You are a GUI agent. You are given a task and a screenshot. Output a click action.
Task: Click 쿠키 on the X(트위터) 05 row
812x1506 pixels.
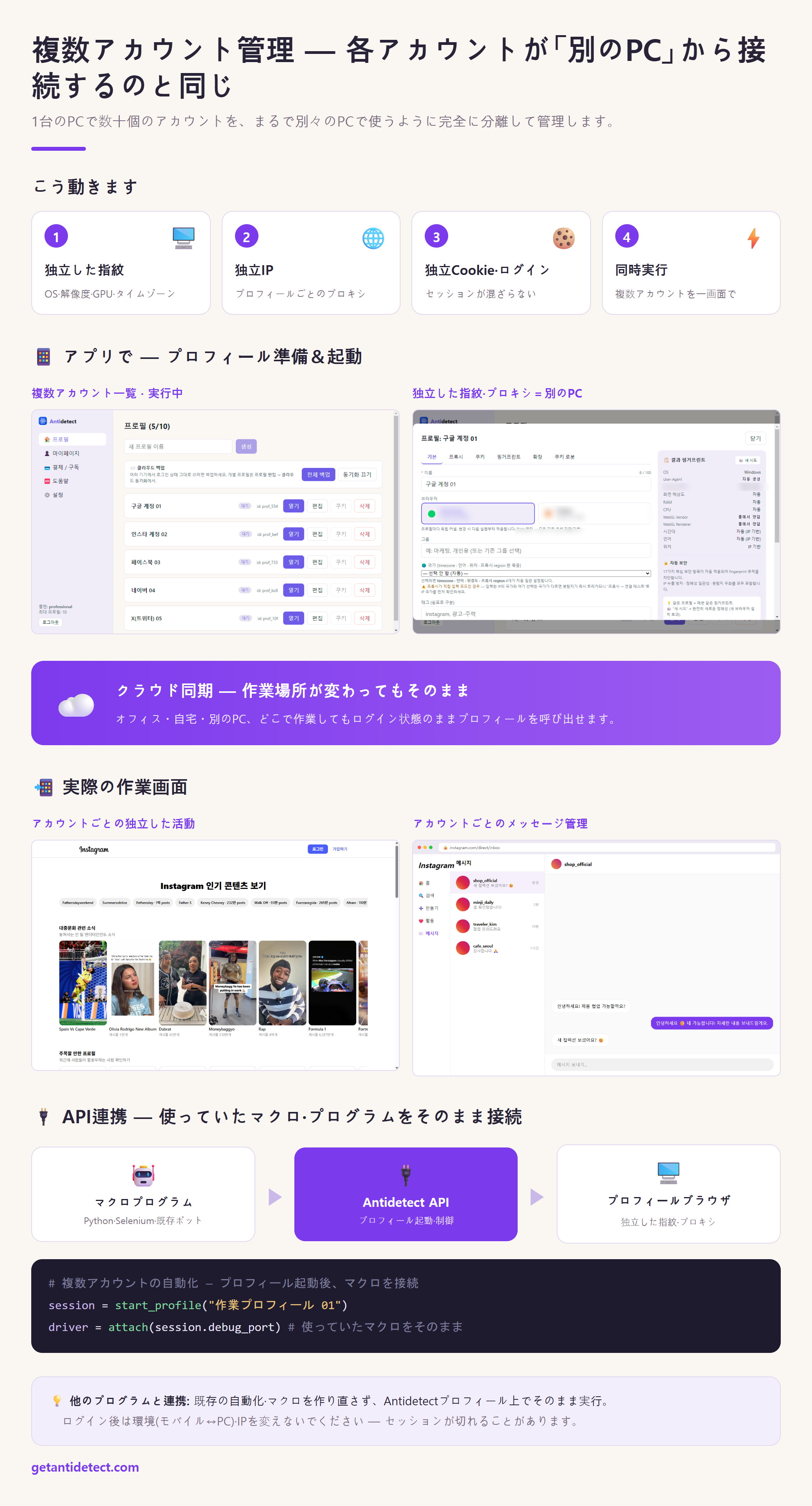(x=341, y=618)
